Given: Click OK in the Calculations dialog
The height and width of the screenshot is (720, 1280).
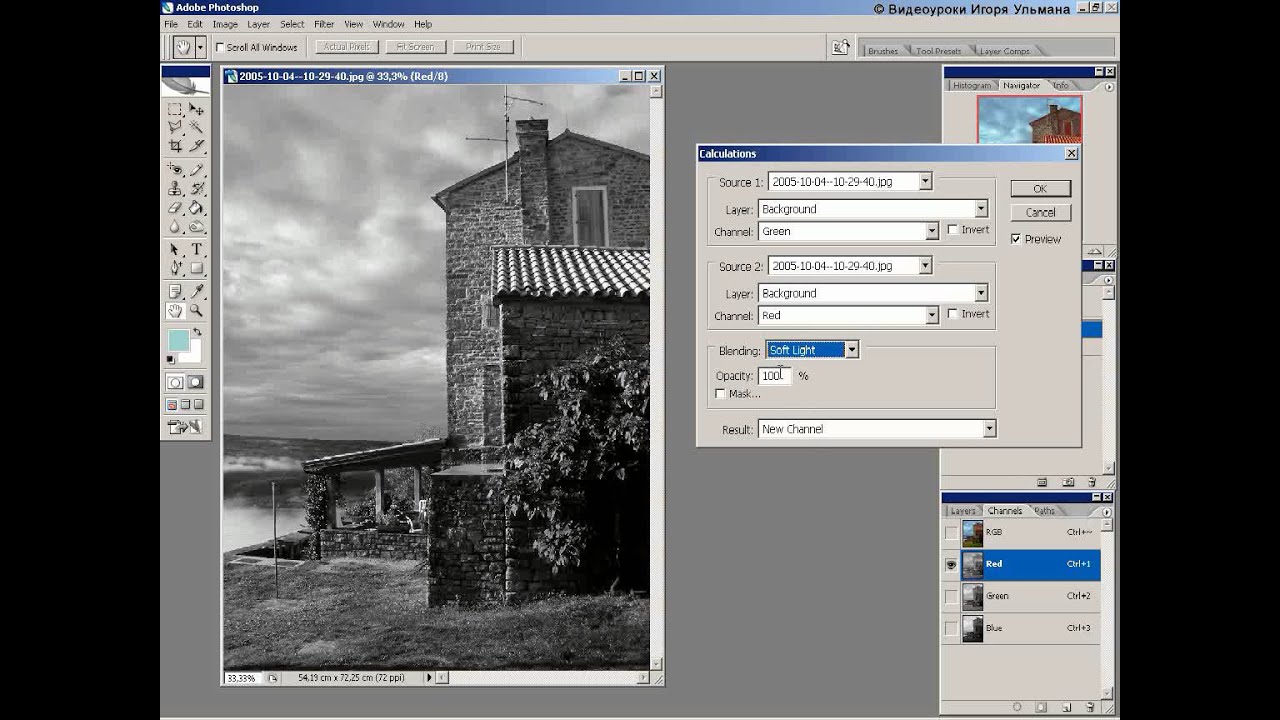Looking at the screenshot, I should 1040,189.
